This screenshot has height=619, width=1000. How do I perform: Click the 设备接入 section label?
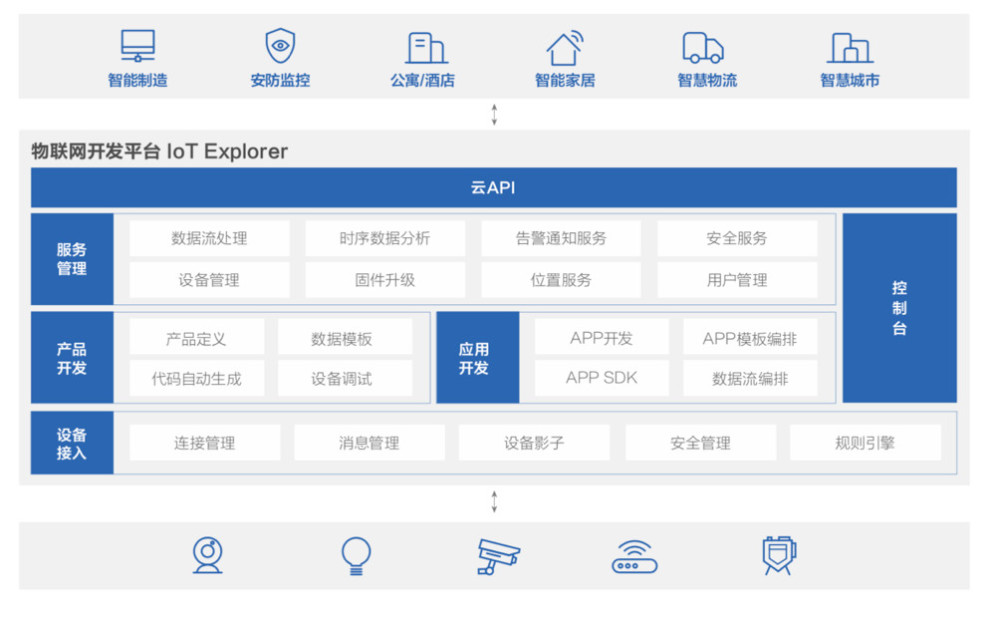pos(72,443)
